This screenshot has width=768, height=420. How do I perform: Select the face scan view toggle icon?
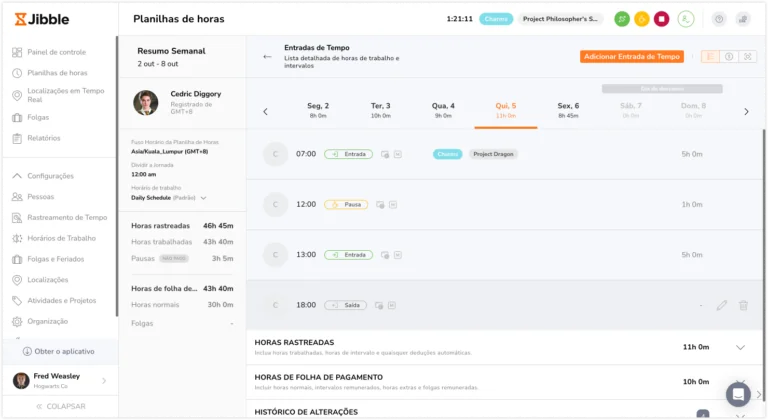coord(747,56)
